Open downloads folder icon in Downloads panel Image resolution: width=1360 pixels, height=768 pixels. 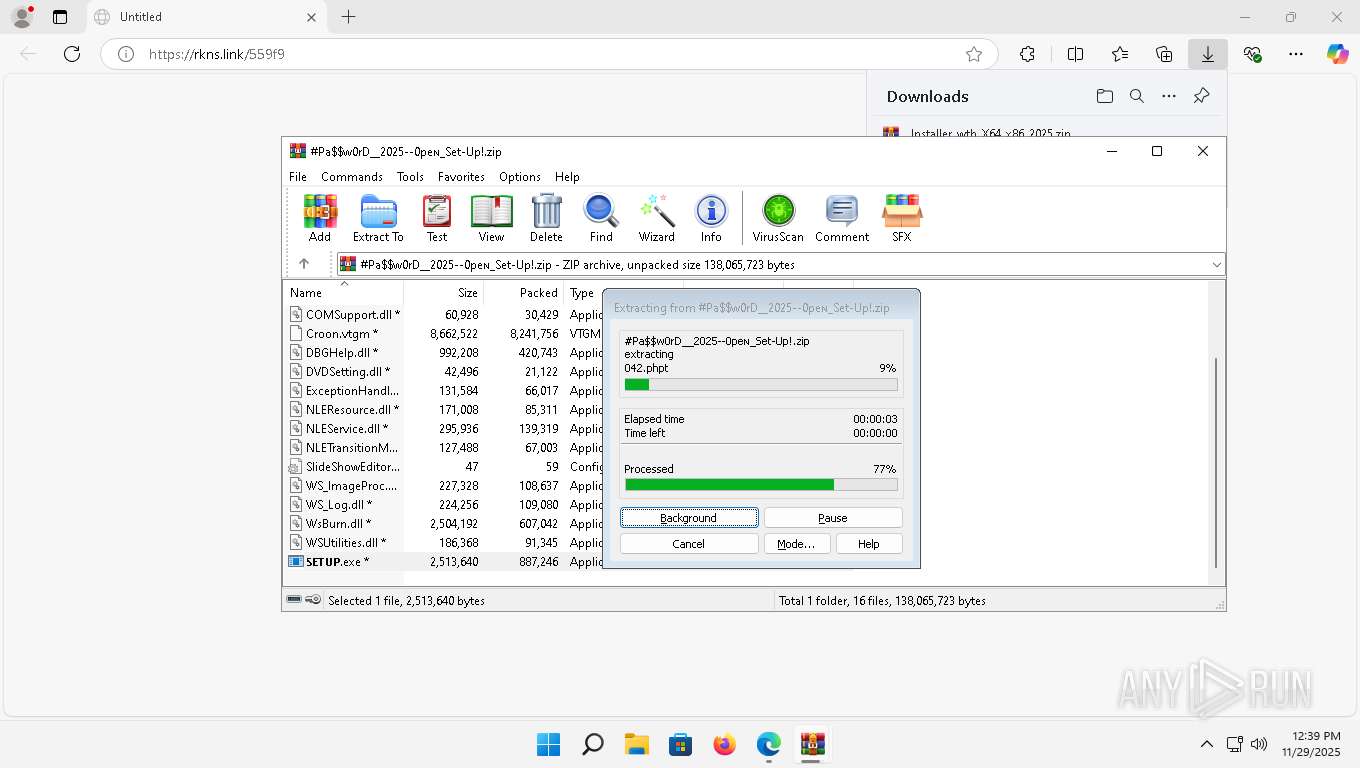(1104, 96)
